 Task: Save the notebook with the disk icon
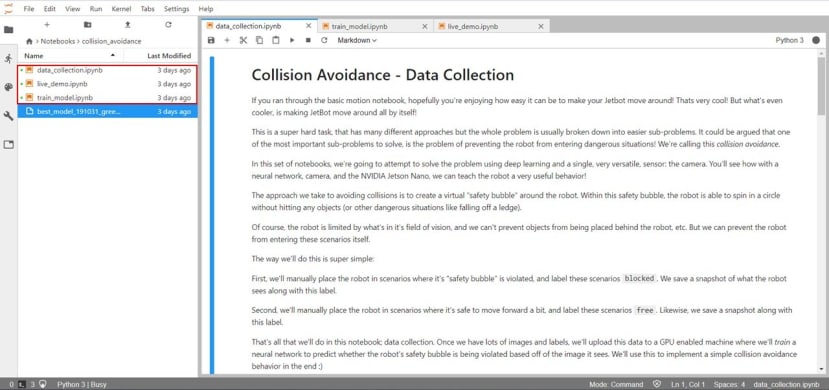(211, 40)
